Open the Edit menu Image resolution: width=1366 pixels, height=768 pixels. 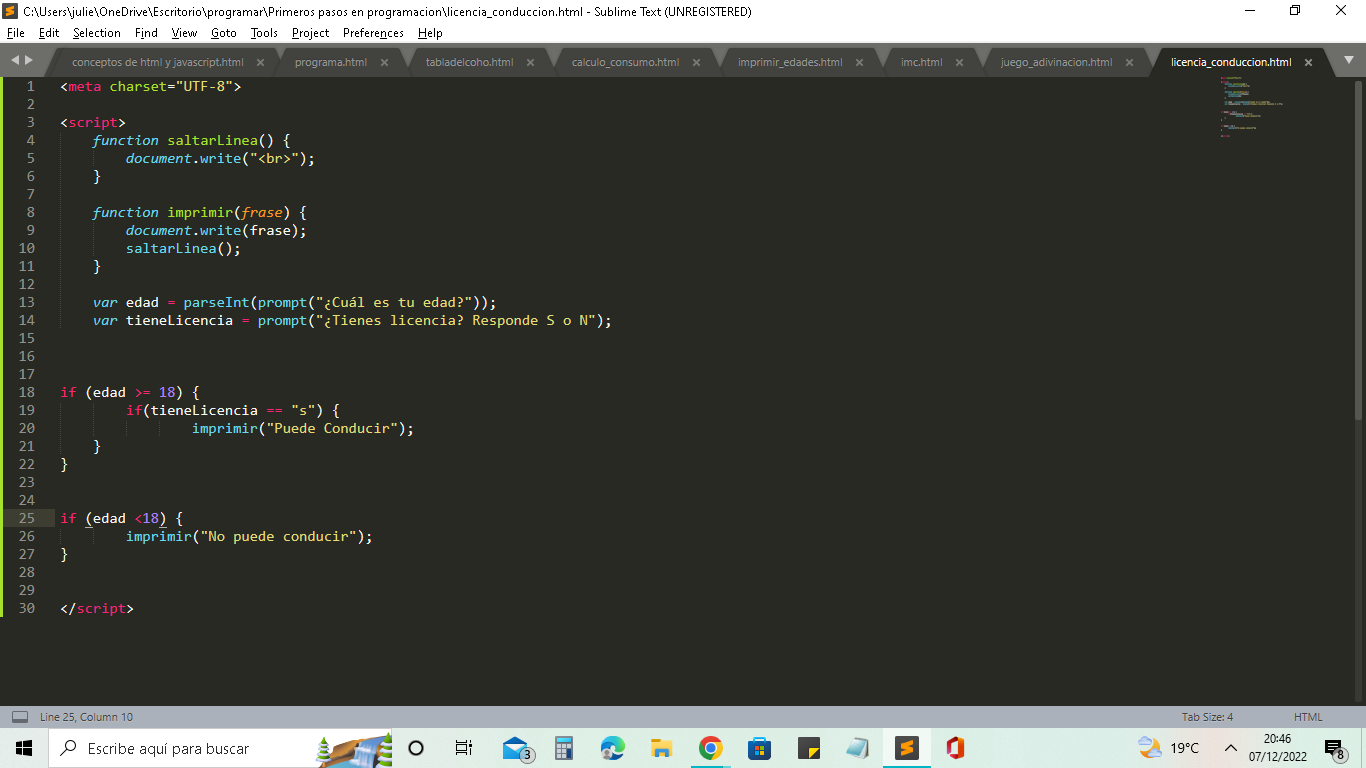point(49,33)
